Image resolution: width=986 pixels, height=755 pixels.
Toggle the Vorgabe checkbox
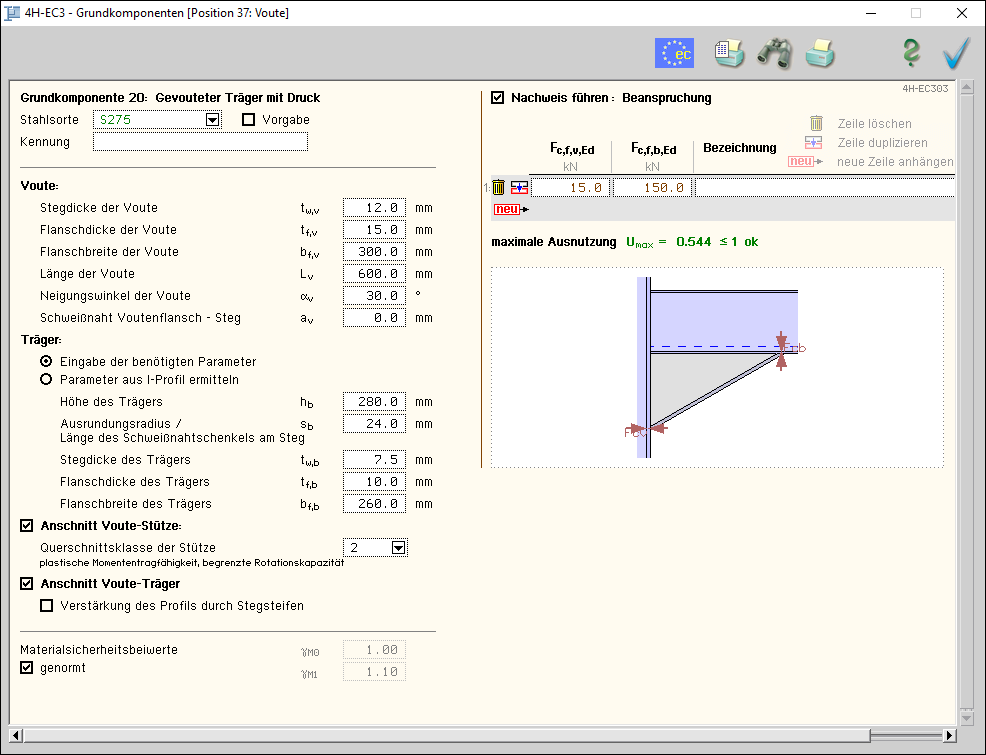[249, 120]
